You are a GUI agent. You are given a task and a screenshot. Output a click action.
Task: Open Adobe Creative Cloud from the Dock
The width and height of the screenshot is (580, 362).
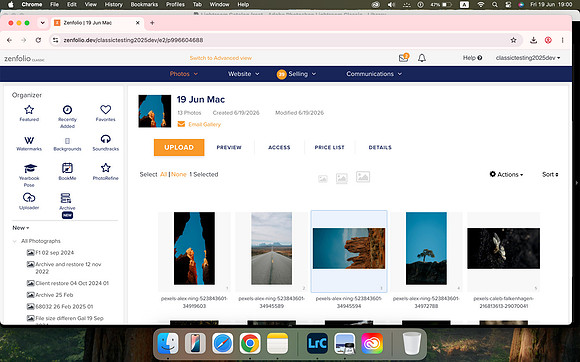[x=372, y=343]
